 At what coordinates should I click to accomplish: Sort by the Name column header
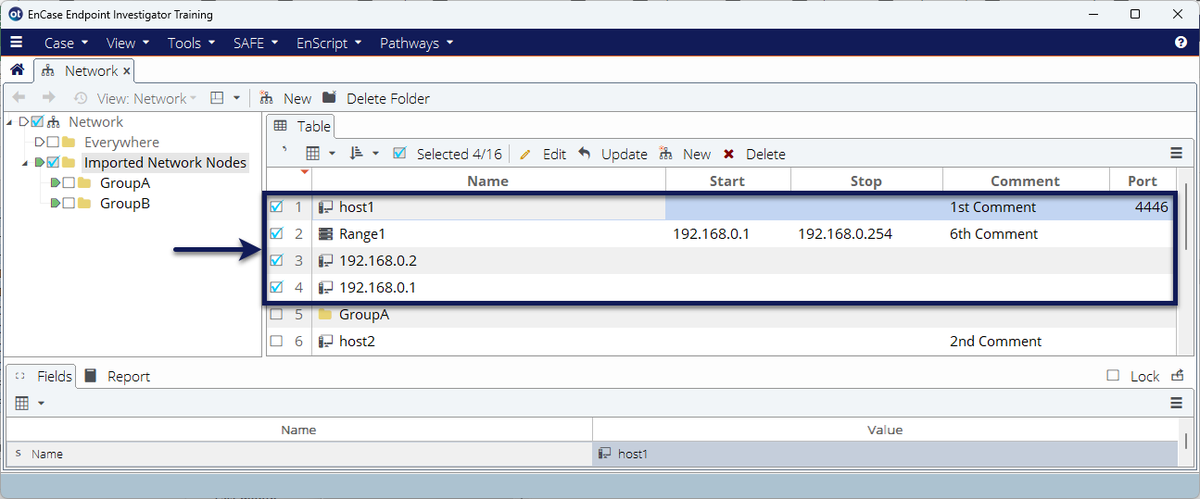[x=488, y=181]
